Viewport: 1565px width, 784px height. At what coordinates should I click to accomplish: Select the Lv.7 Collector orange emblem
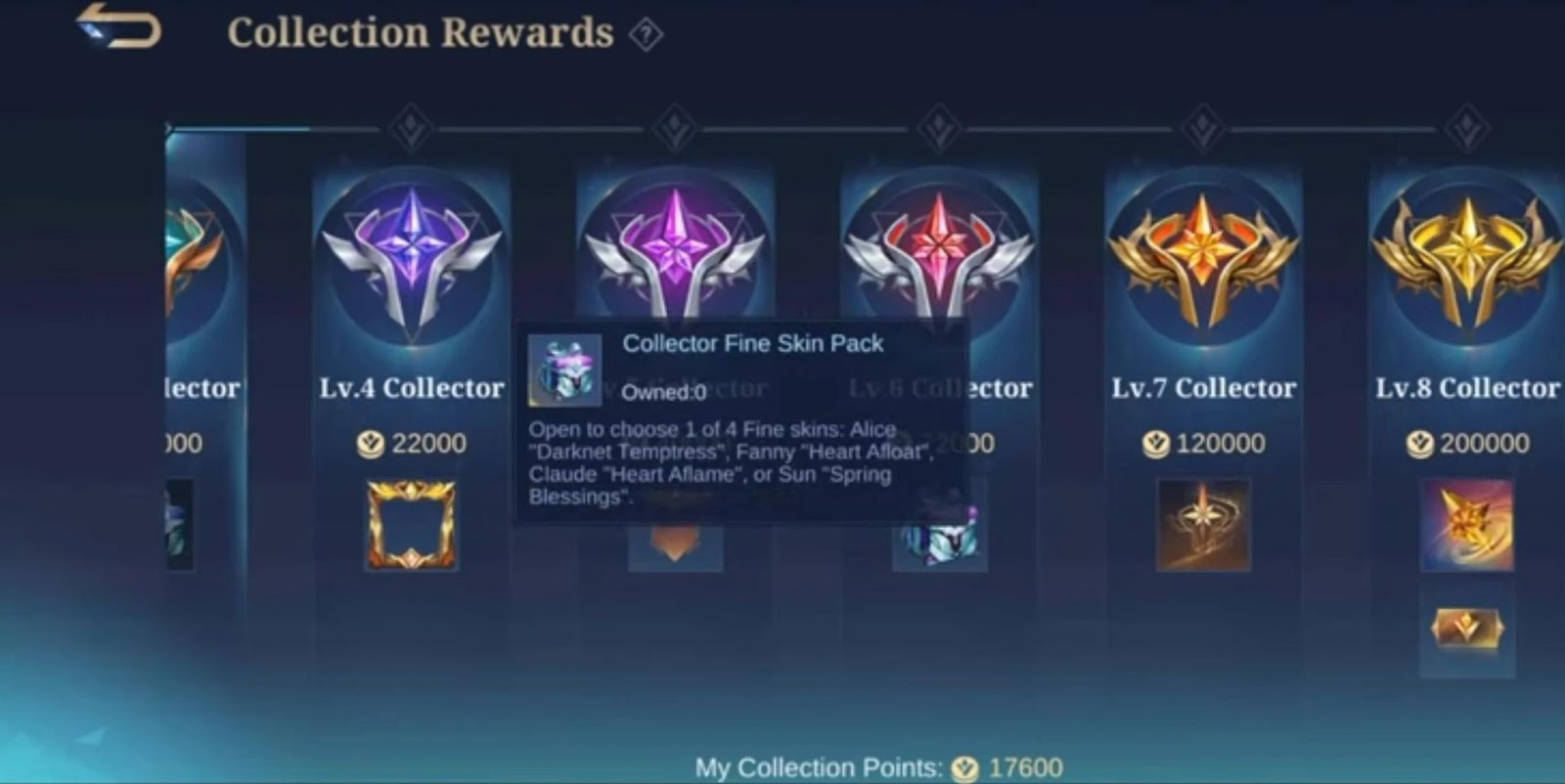(x=1203, y=258)
